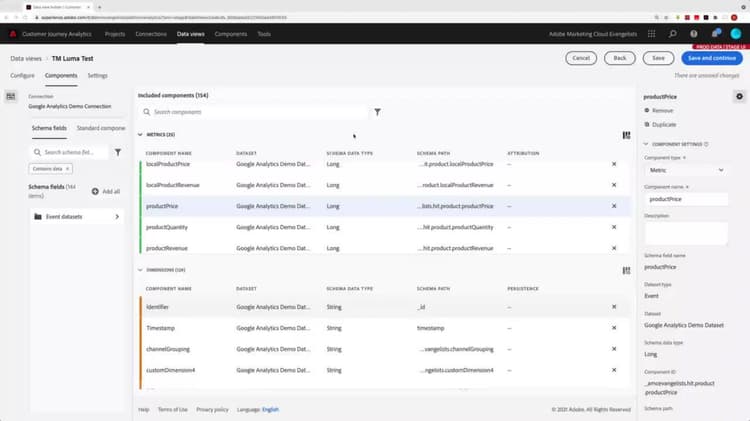
Task: Collapse the Component settings section
Action: (x=646, y=144)
